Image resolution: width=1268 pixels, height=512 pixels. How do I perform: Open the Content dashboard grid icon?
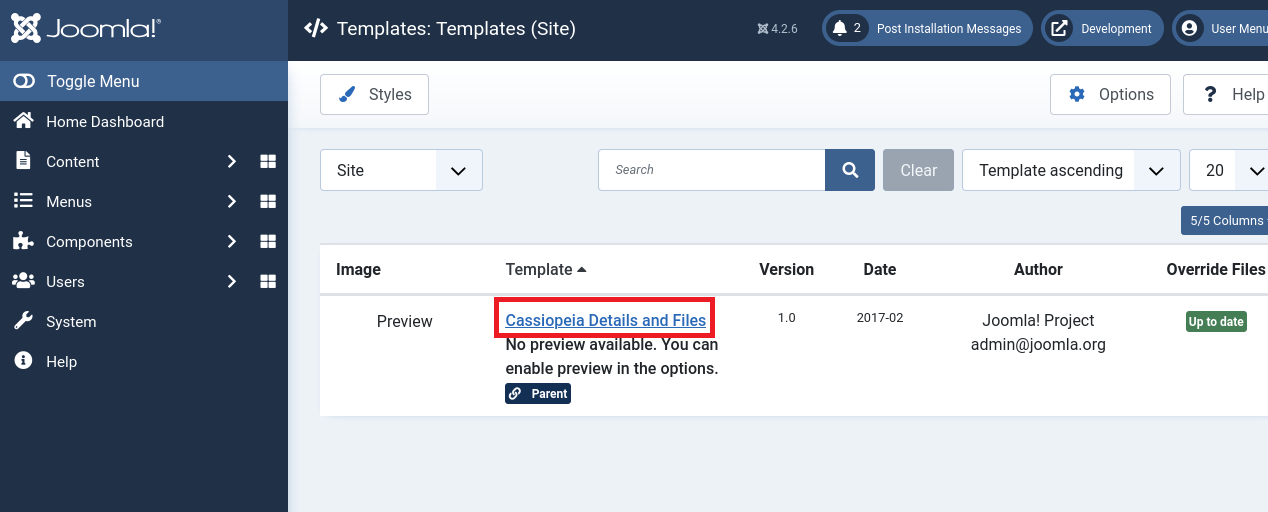(x=268, y=162)
